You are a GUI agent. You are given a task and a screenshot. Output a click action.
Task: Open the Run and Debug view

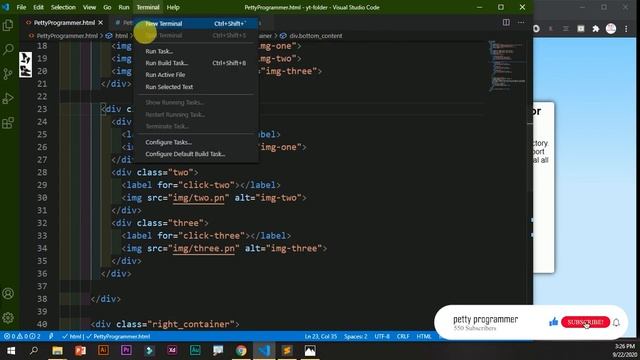tap(8, 98)
